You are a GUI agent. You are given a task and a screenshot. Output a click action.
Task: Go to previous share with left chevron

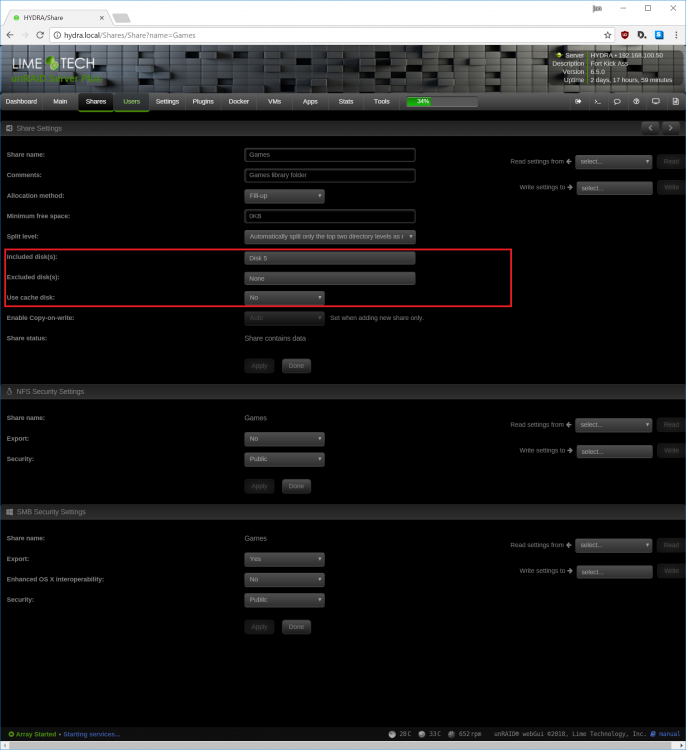tap(650, 128)
